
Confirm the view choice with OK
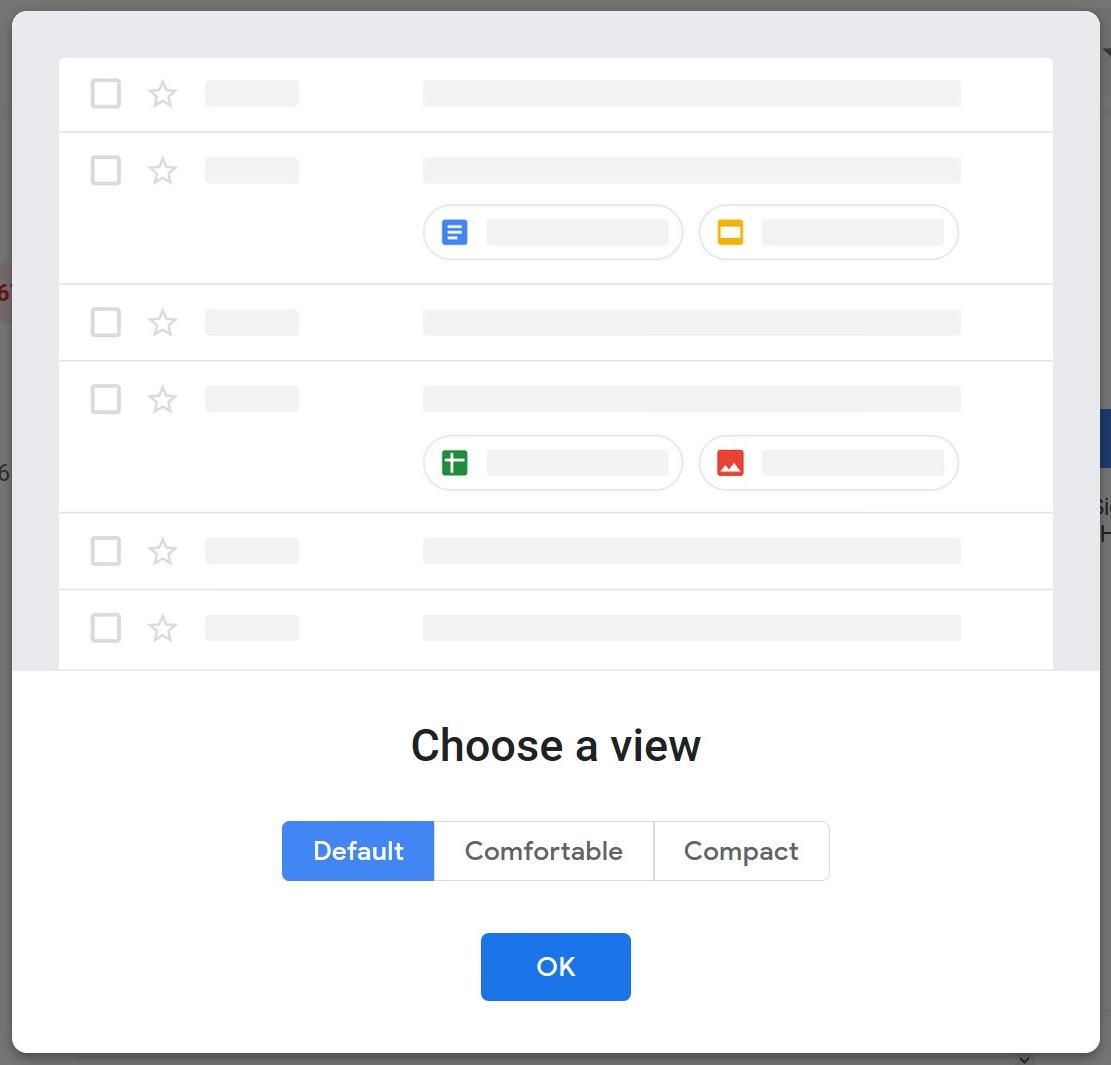click(x=555, y=966)
